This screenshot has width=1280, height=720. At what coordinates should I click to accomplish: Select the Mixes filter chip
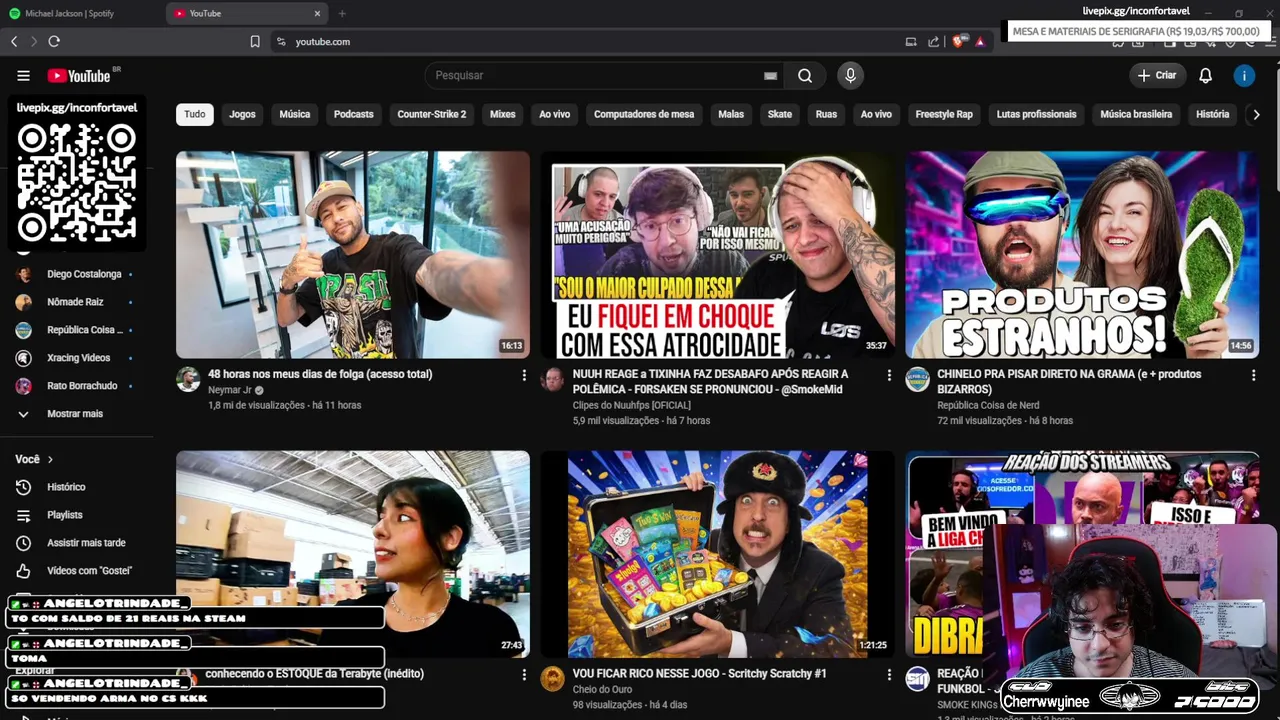click(x=503, y=114)
